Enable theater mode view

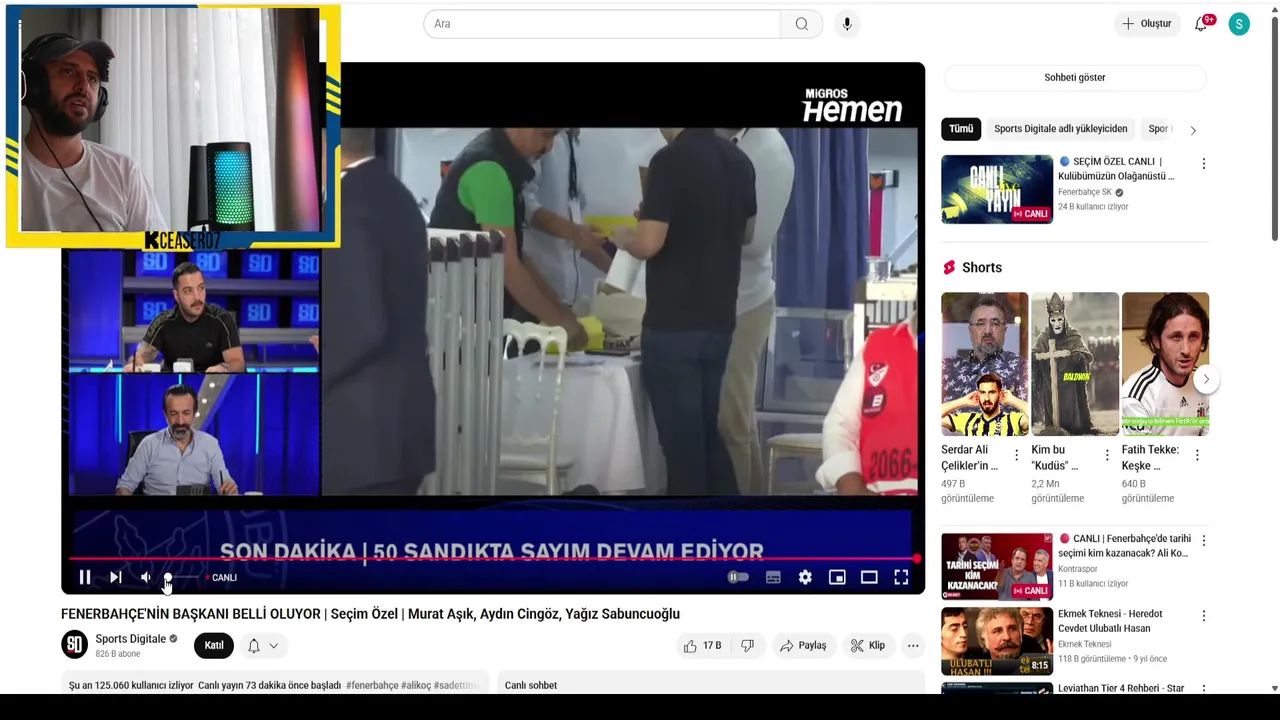point(869,577)
